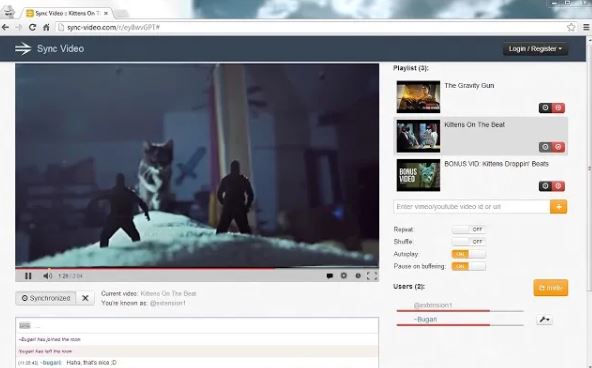Image resolution: width=592 pixels, height=368 pixels.
Task: Enter fullscreen mode in the player
Action: [x=372, y=276]
